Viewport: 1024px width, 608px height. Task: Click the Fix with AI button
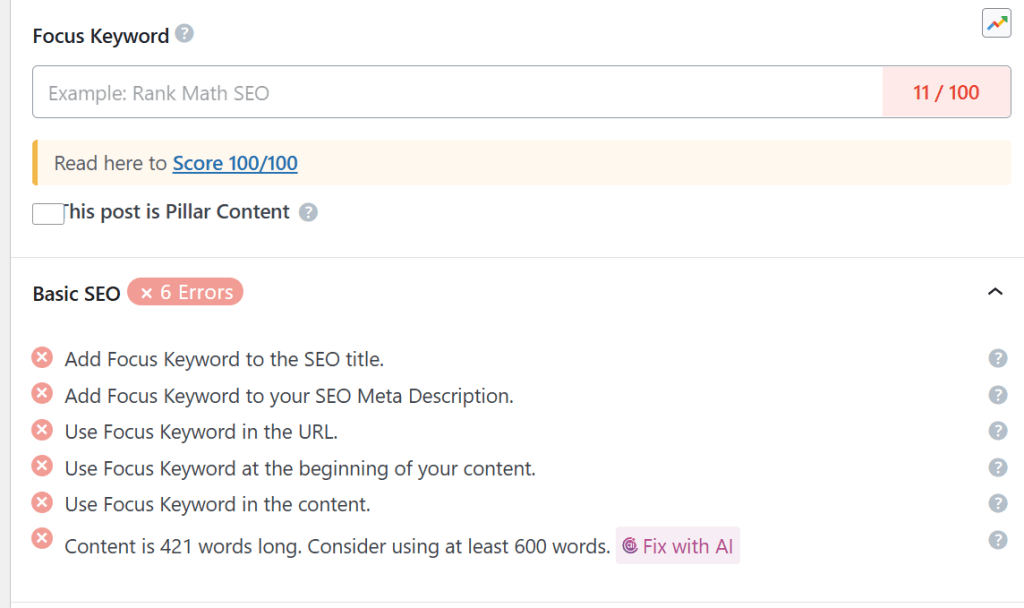677,546
